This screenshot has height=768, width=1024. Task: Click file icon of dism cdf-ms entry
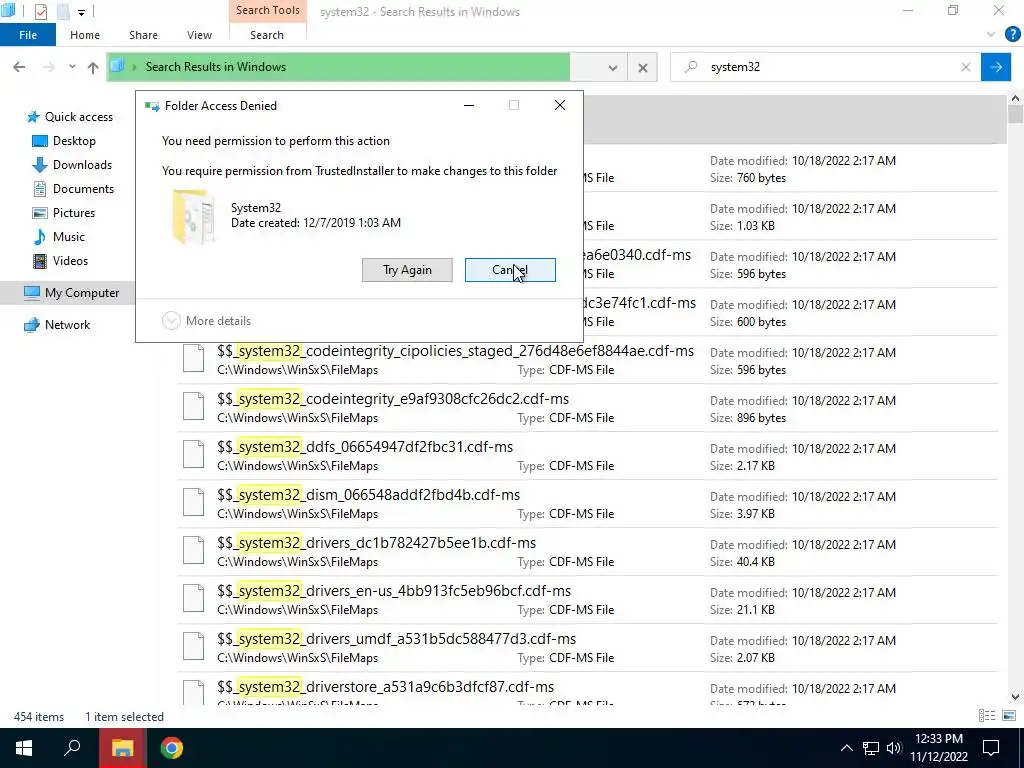[193, 502]
